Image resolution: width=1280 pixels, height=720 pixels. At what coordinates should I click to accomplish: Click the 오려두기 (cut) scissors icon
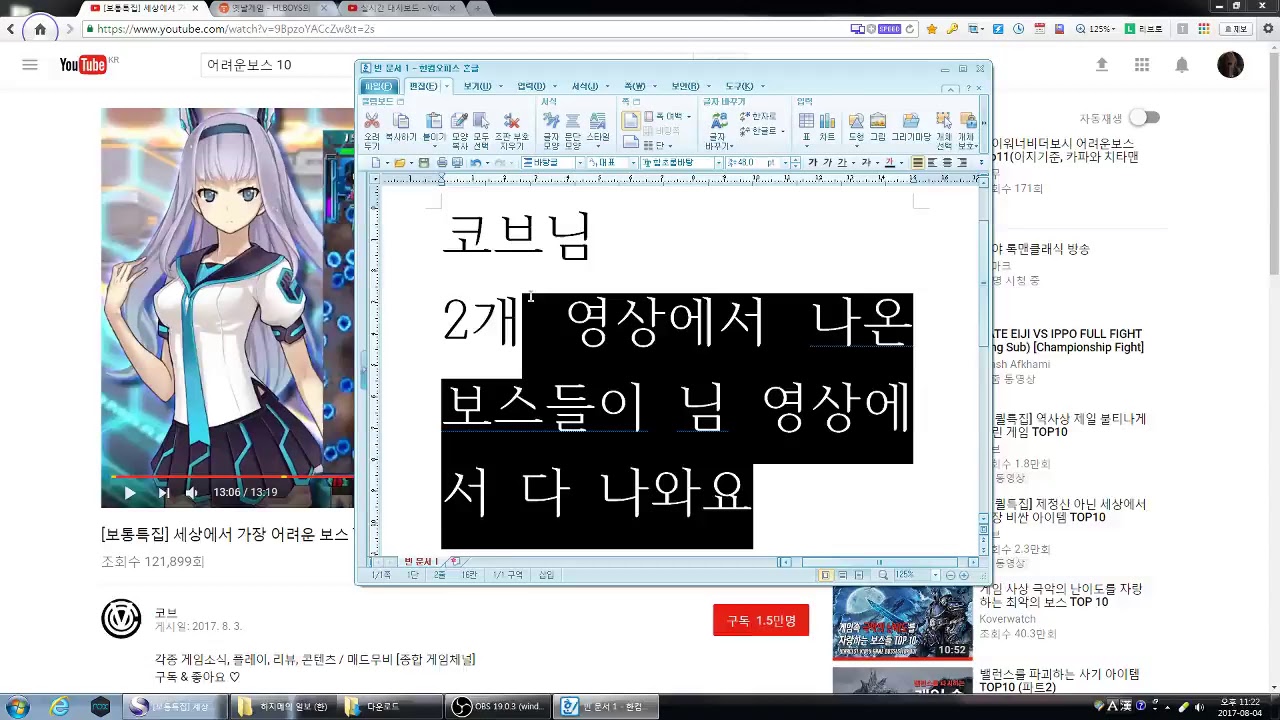pos(372,128)
